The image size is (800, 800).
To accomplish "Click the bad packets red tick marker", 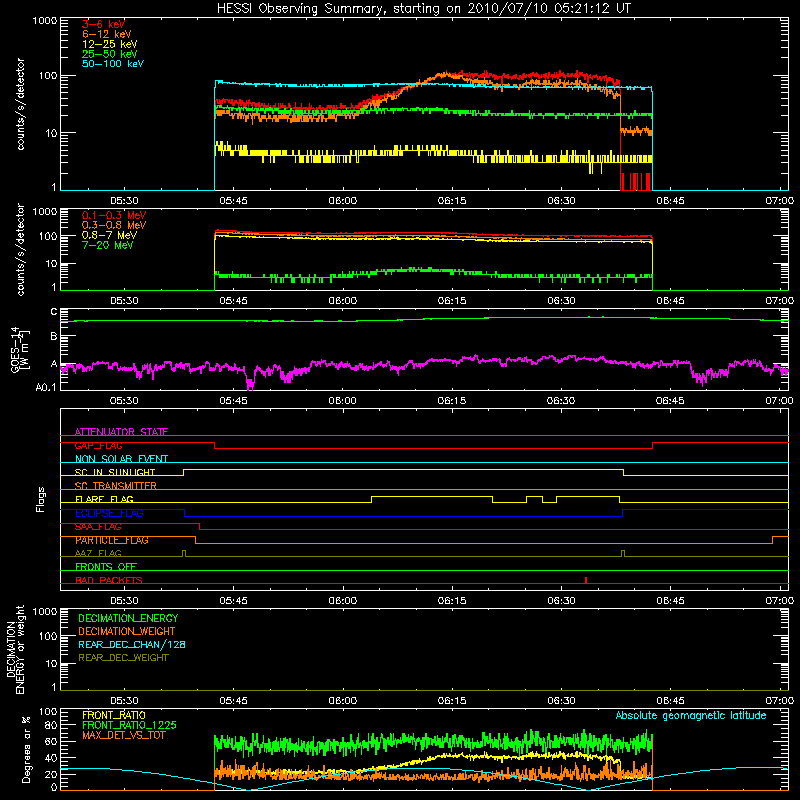I will tap(586, 580).
